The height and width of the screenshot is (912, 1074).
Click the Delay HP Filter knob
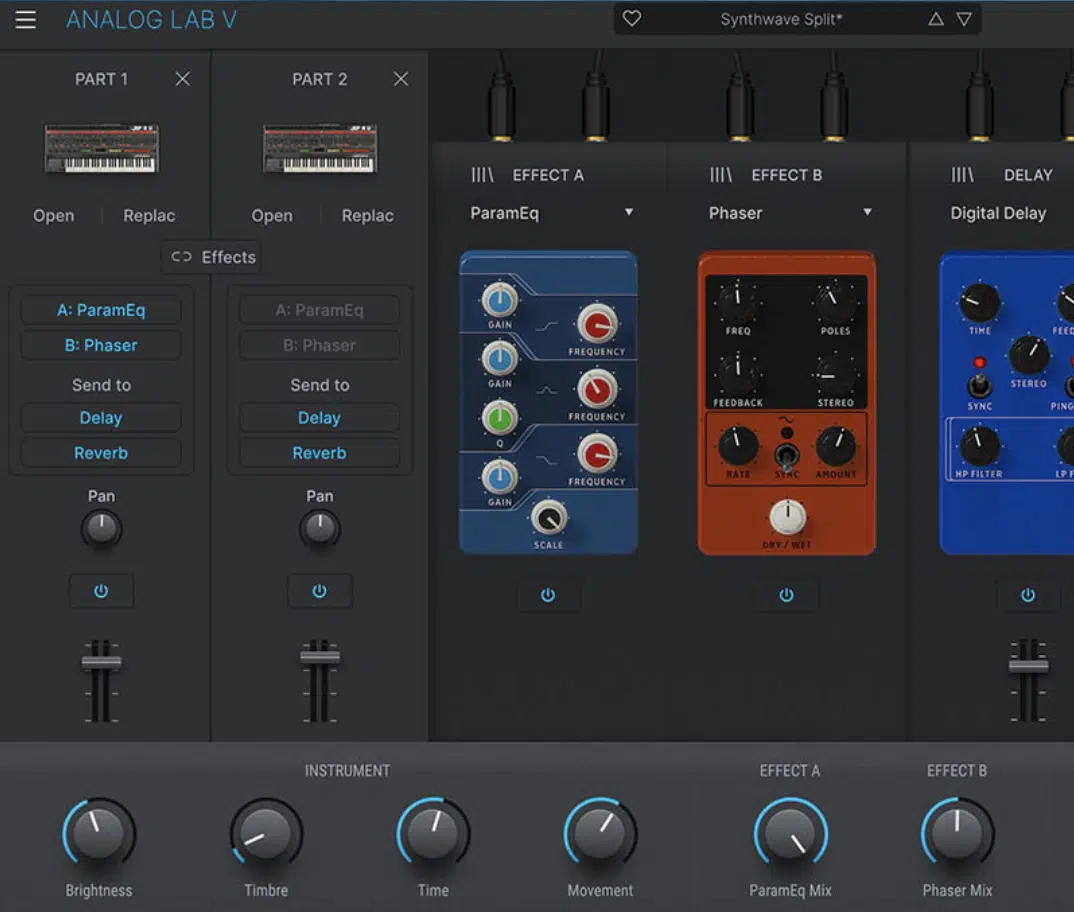tap(978, 445)
